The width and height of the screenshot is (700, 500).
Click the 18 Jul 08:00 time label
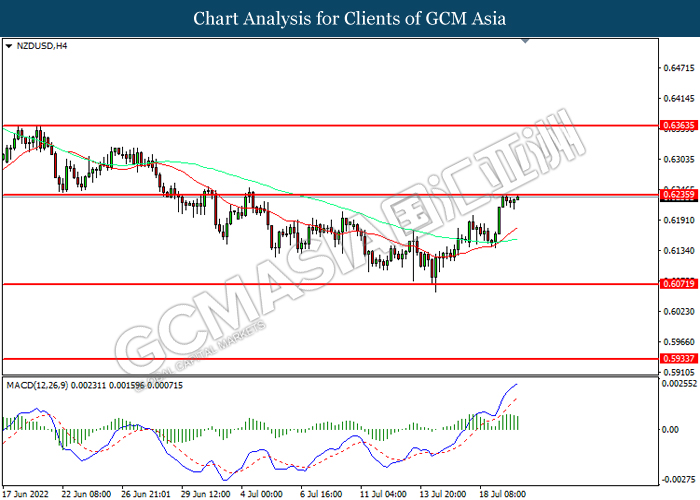click(x=504, y=494)
